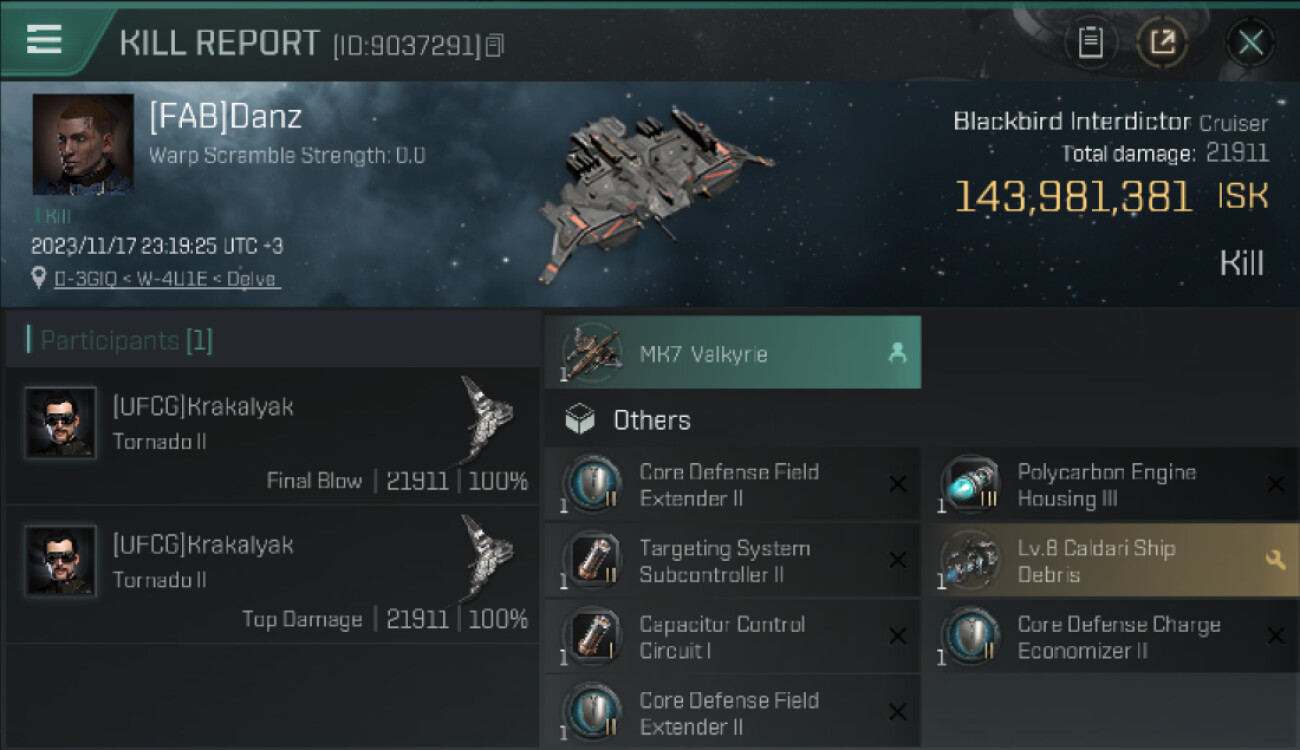The image size is (1300, 750).
Task: Click the Capacitor Control Circuit I icon
Action: 591,637
